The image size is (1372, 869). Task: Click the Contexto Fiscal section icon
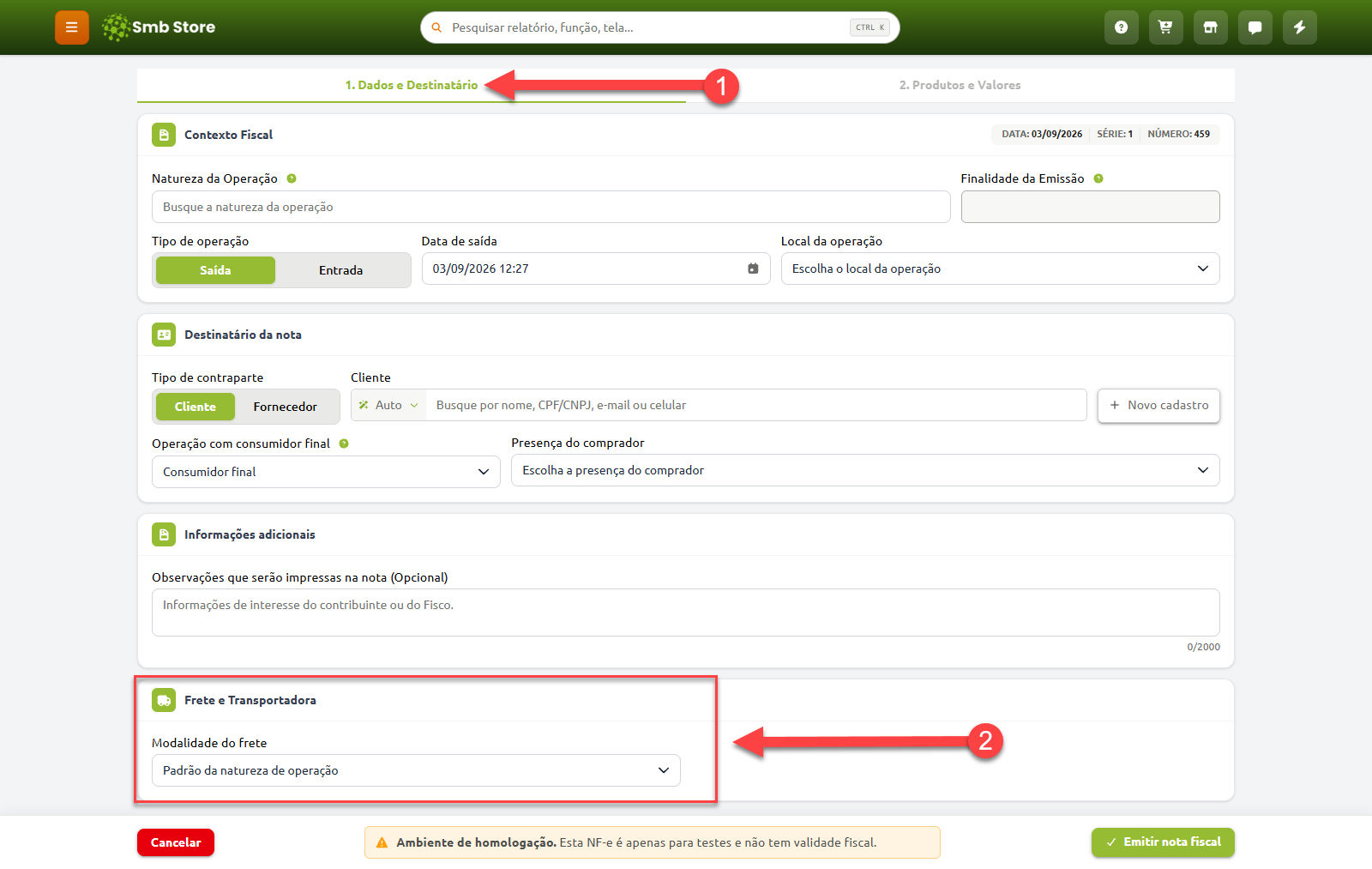164,135
